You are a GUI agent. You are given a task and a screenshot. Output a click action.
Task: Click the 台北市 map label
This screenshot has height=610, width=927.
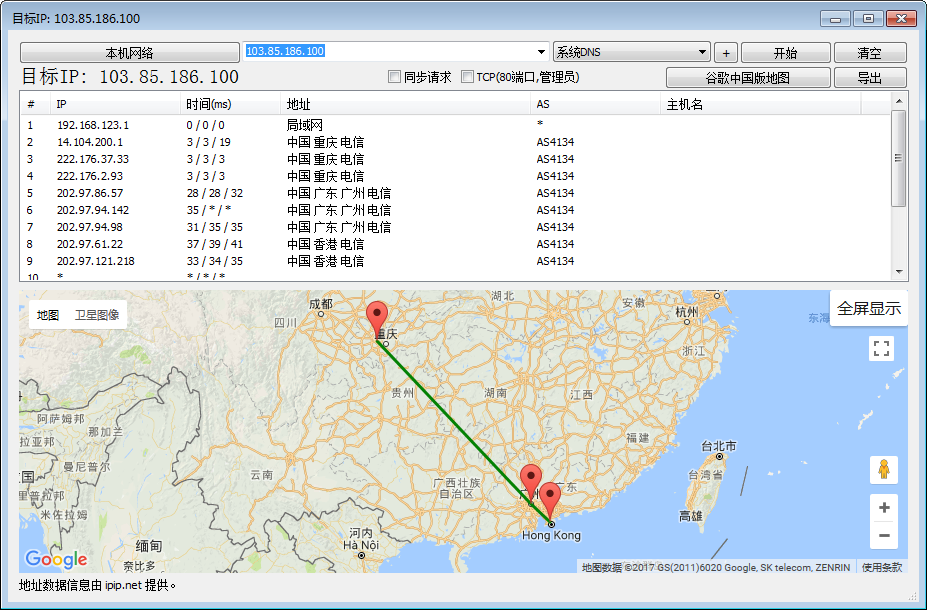719,446
